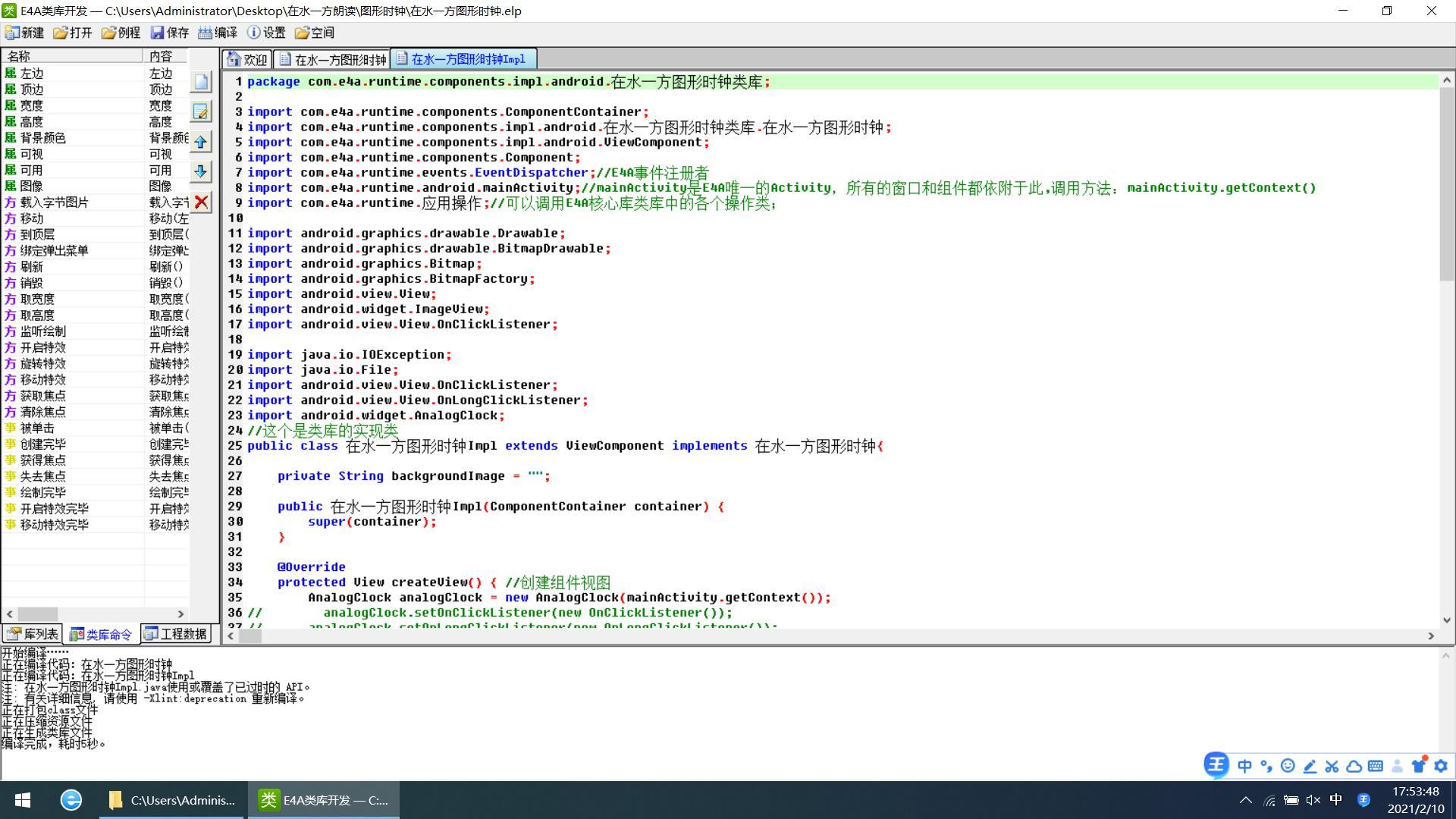This screenshot has width=1456, height=819.
Task: Open the 工程数据 bottom tab
Action: [176, 634]
